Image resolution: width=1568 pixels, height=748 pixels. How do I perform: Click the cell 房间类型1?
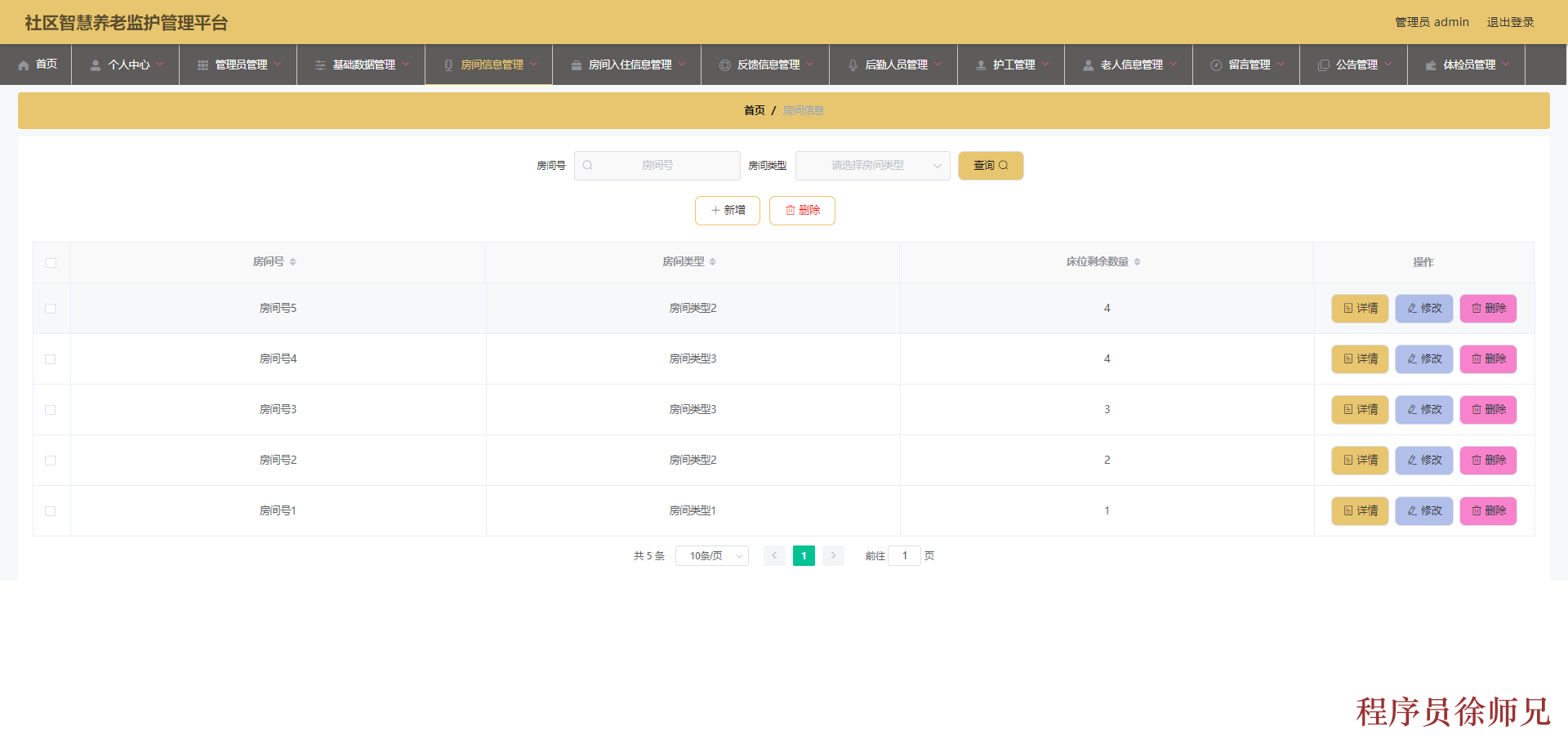pyautogui.click(x=693, y=511)
